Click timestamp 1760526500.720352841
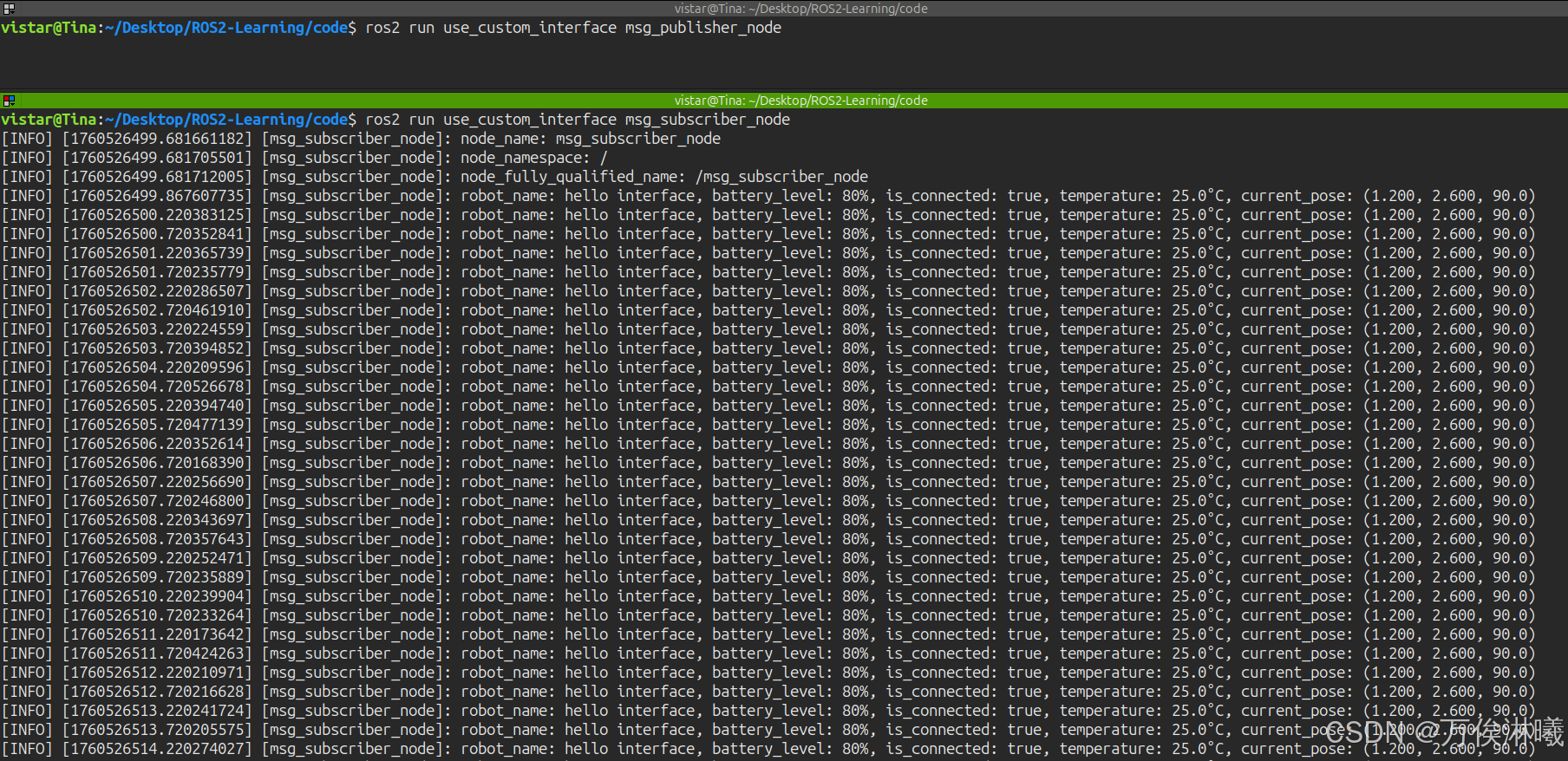The width and height of the screenshot is (1568, 761). coord(157,234)
